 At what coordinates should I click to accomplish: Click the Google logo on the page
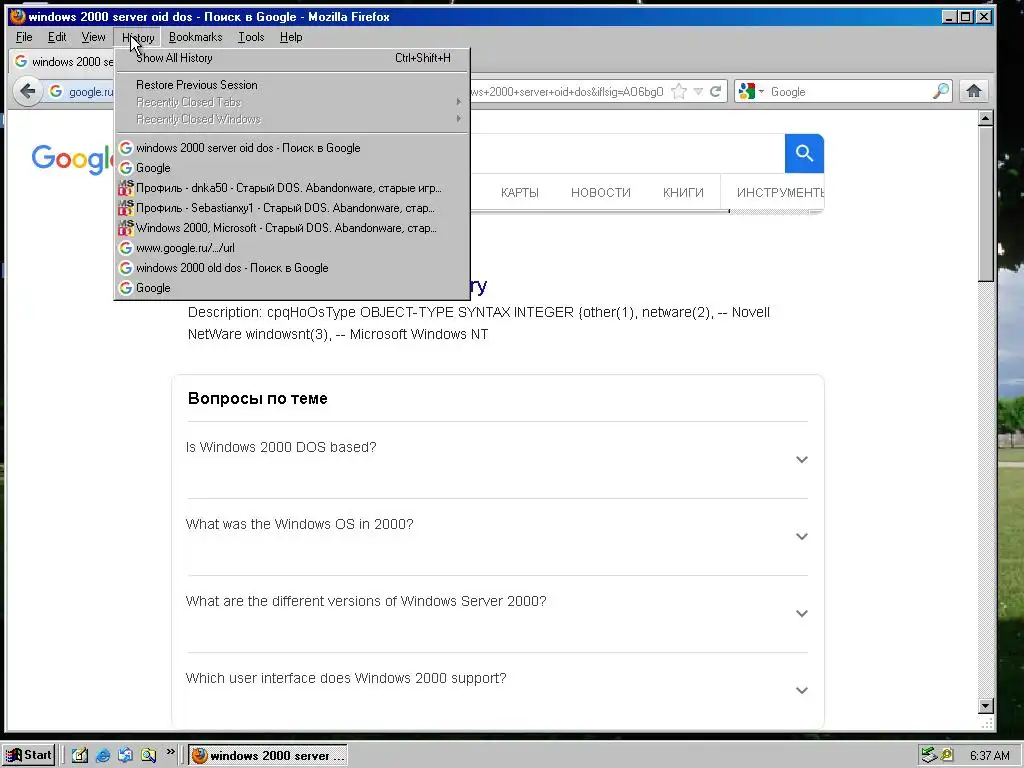tap(72, 159)
